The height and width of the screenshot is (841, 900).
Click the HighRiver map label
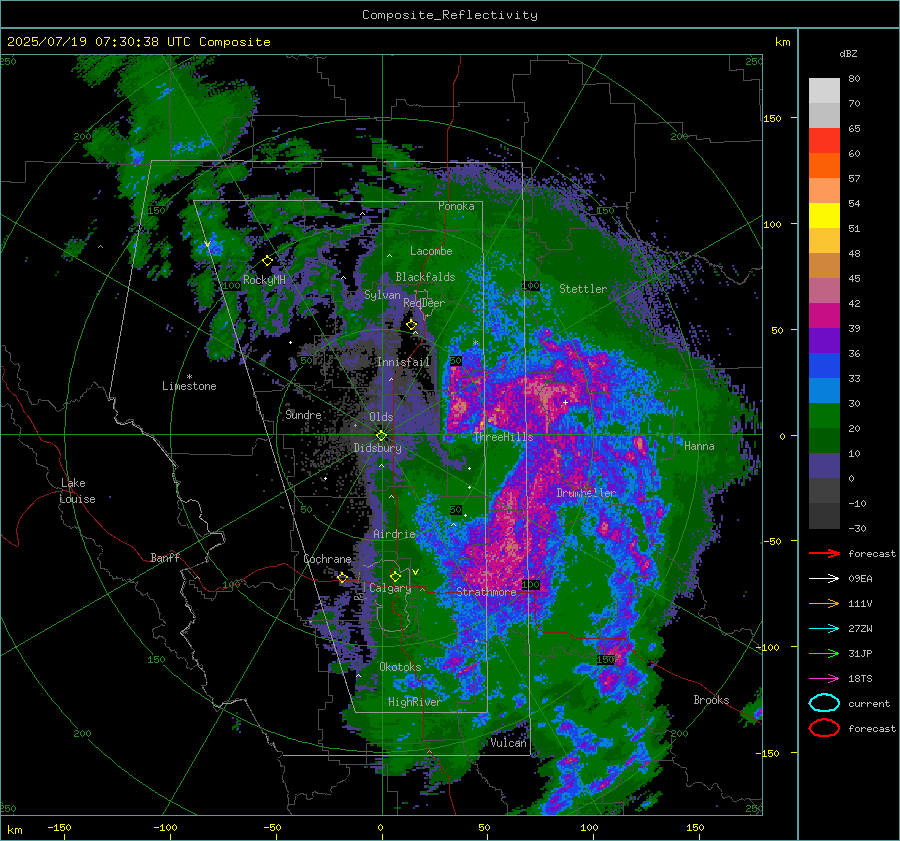[x=414, y=702]
